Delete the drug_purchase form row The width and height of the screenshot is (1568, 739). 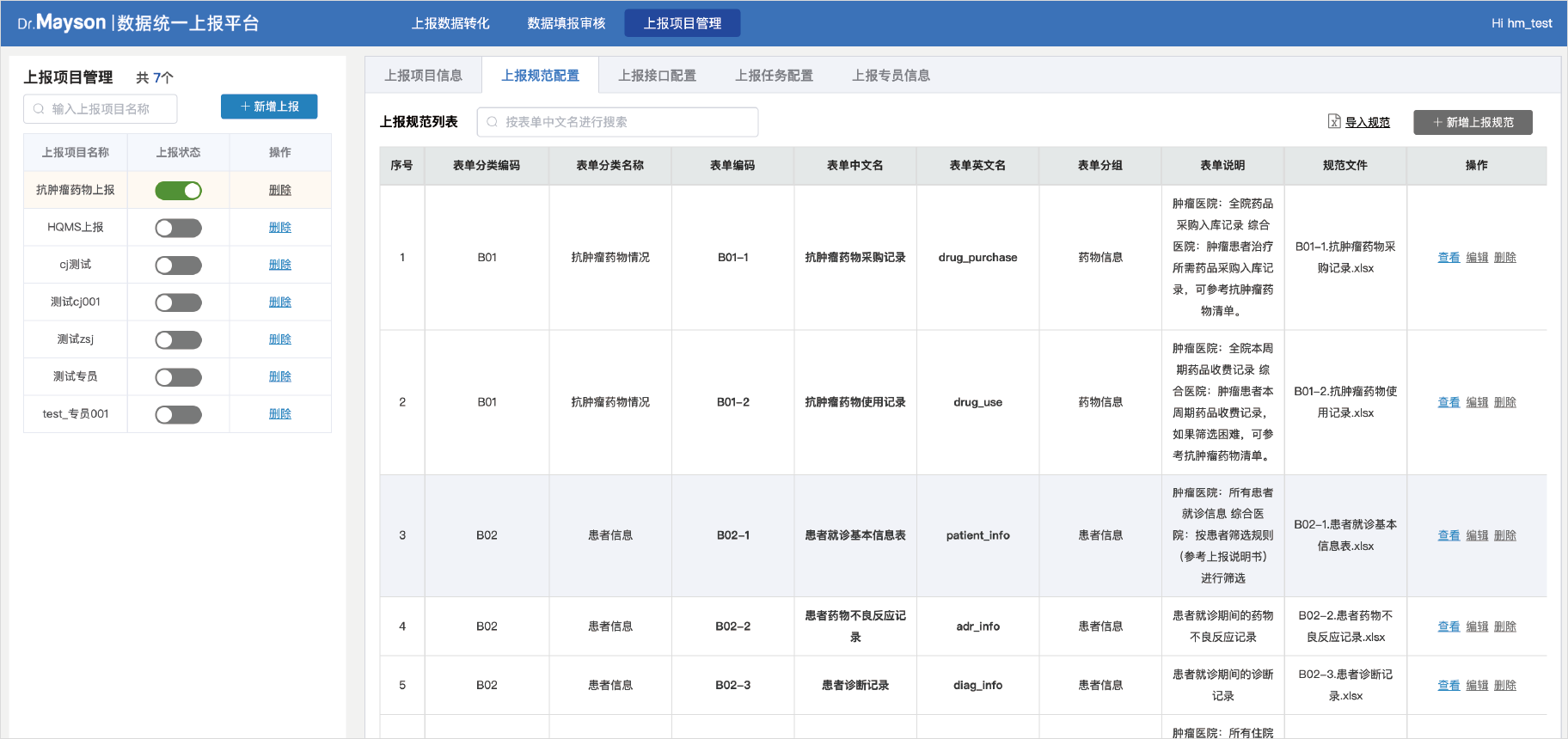tap(1505, 257)
